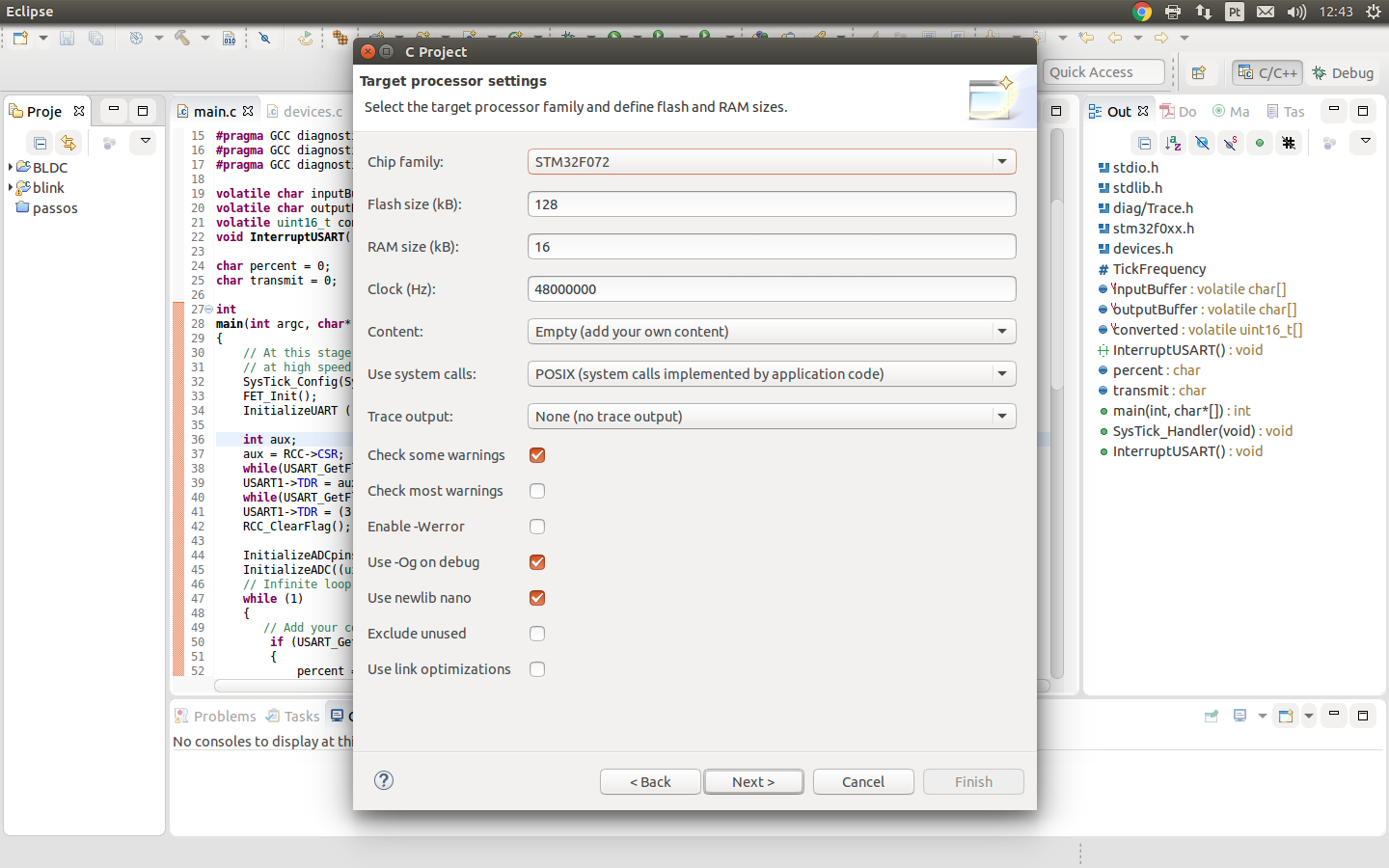Click the crossed hash filter icon in Outline
The height and width of the screenshot is (868, 1389).
(x=1289, y=143)
